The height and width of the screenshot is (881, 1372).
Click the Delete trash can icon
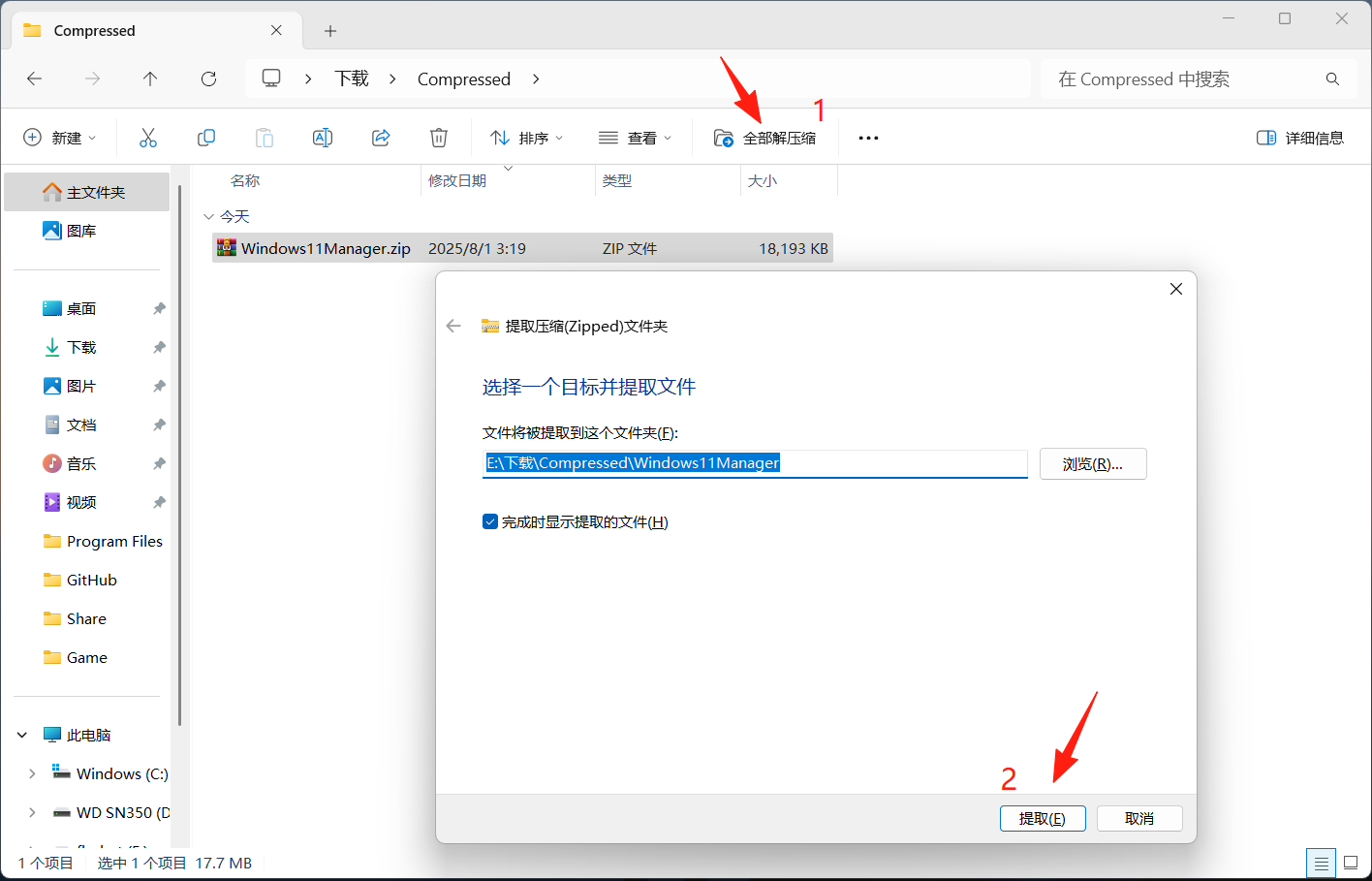(x=439, y=138)
